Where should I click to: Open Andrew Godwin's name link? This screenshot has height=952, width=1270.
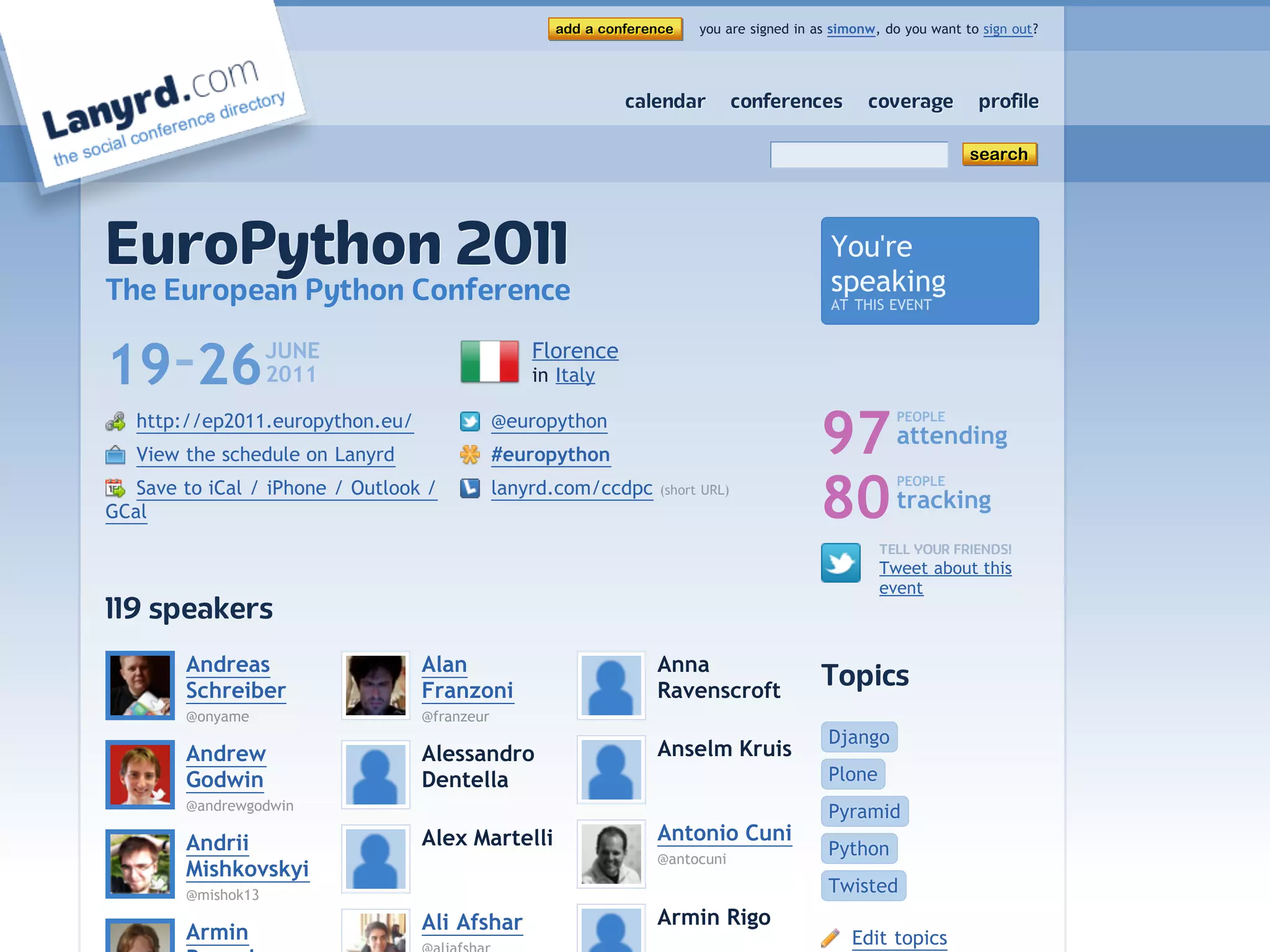(x=226, y=767)
